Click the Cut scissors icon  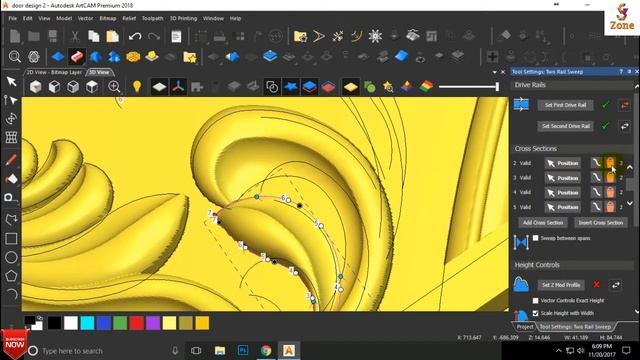pos(75,36)
